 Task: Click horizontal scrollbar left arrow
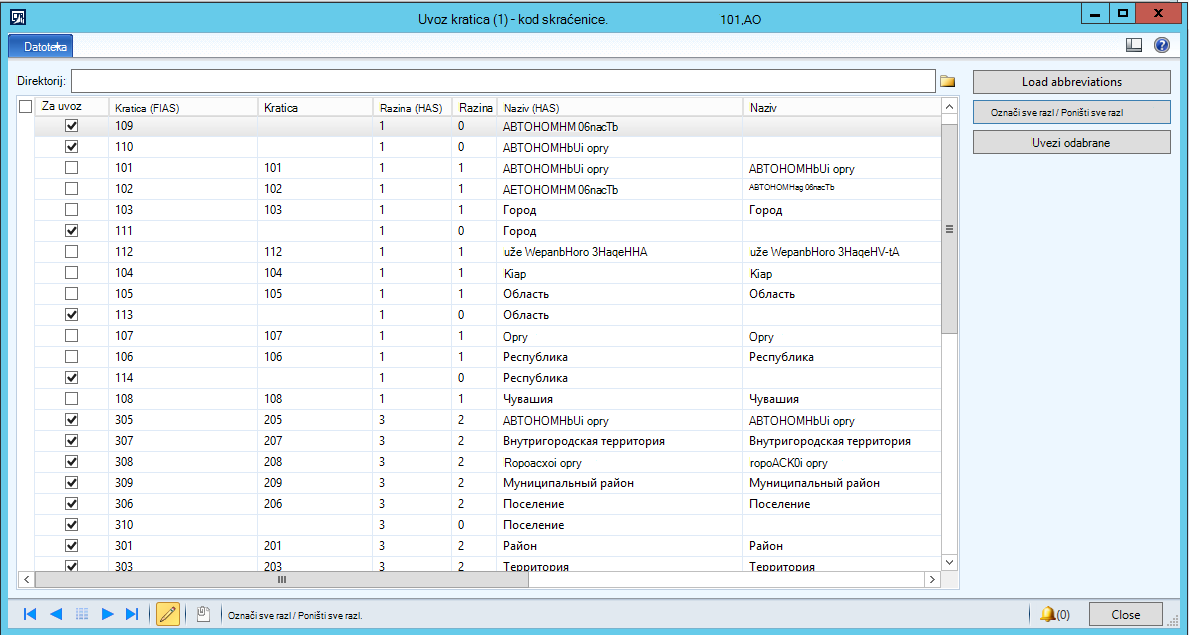[x=25, y=580]
